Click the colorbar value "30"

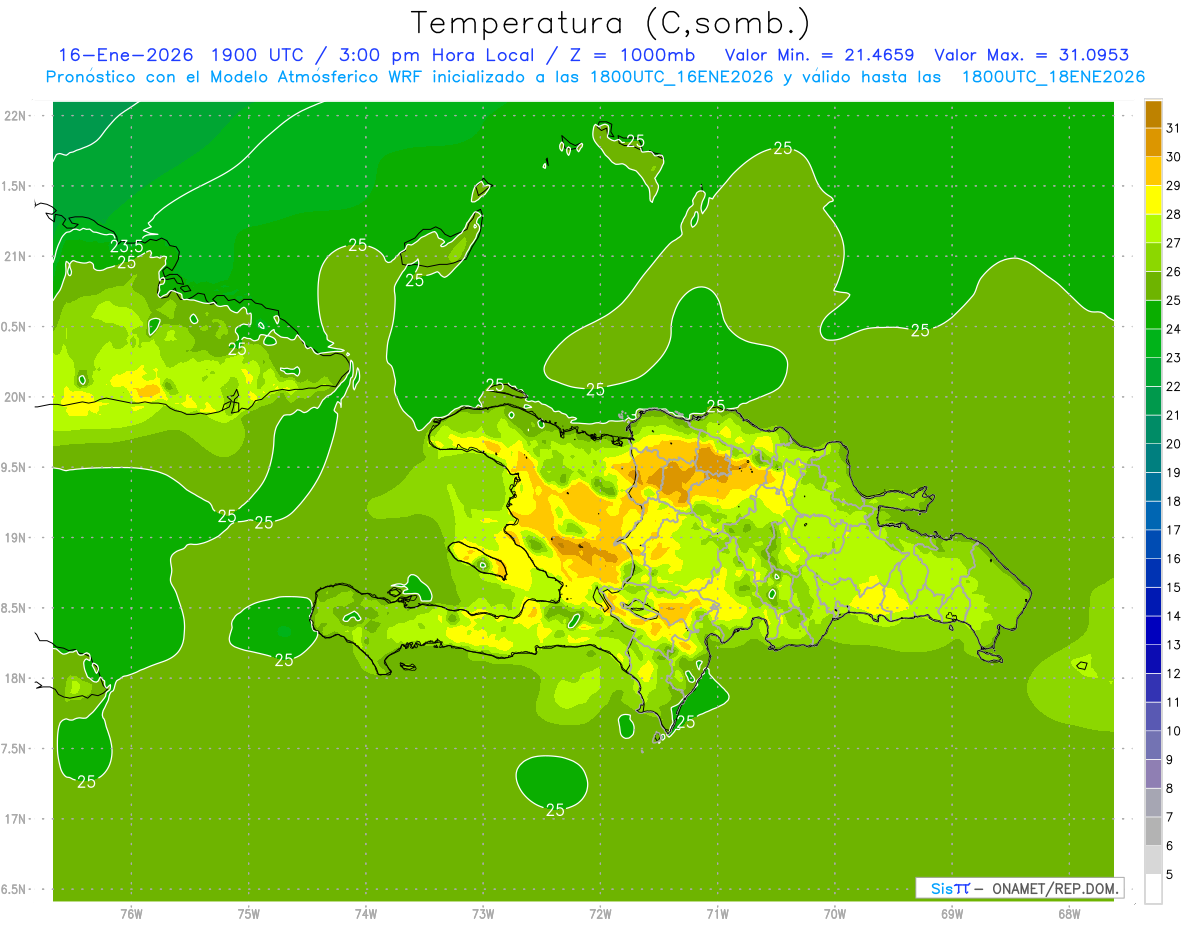coord(1174,157)
